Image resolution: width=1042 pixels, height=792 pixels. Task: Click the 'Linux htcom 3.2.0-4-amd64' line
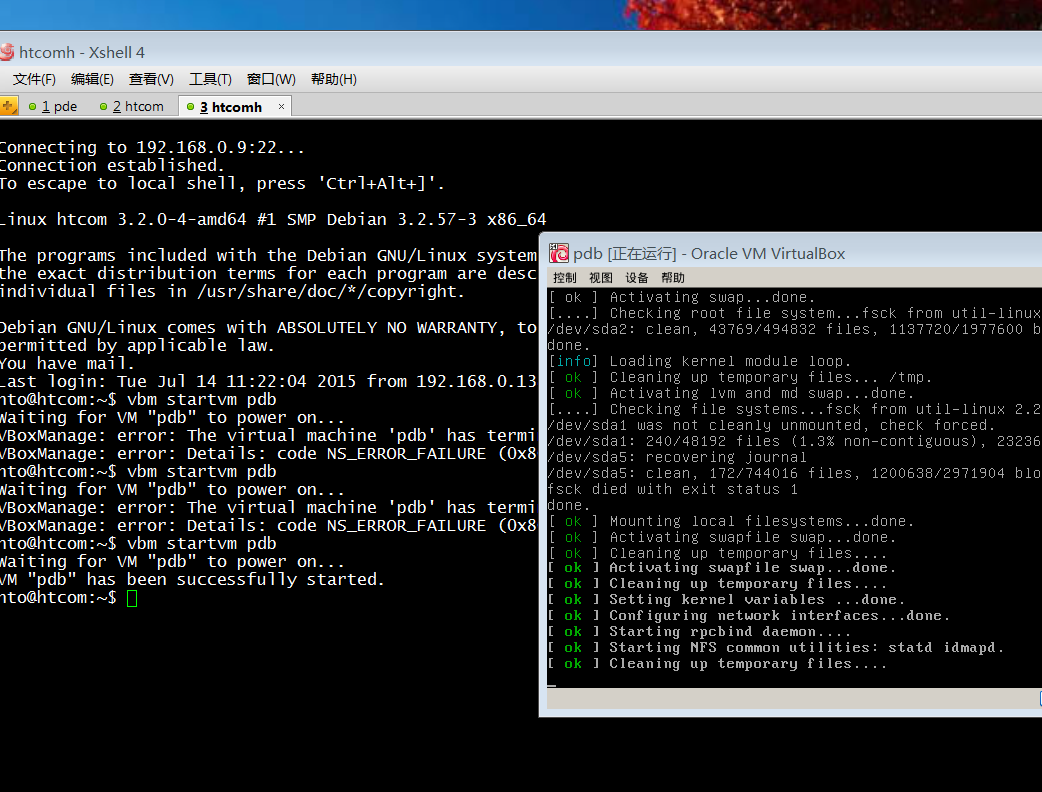pos(273,219)
